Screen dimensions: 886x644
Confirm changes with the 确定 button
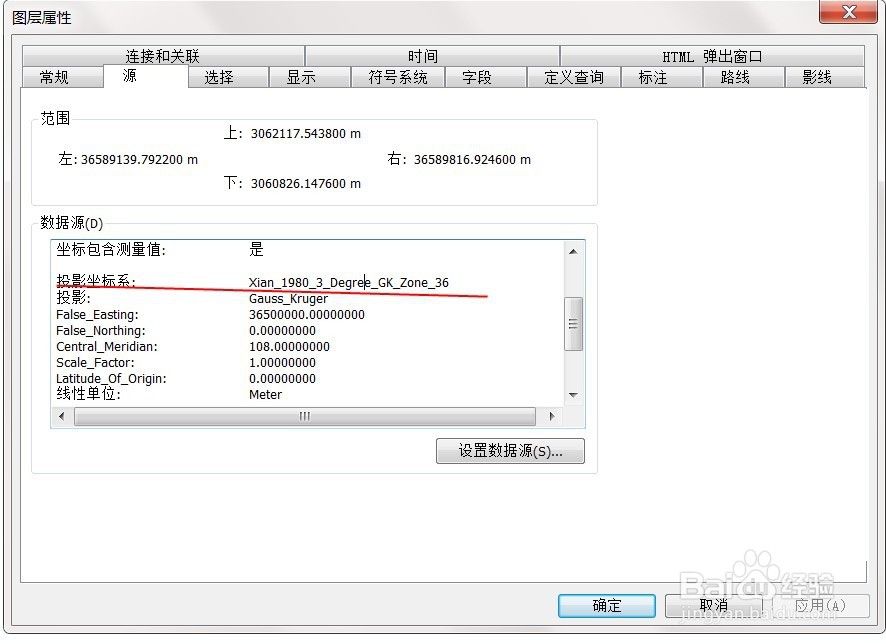tap(606, 605)
